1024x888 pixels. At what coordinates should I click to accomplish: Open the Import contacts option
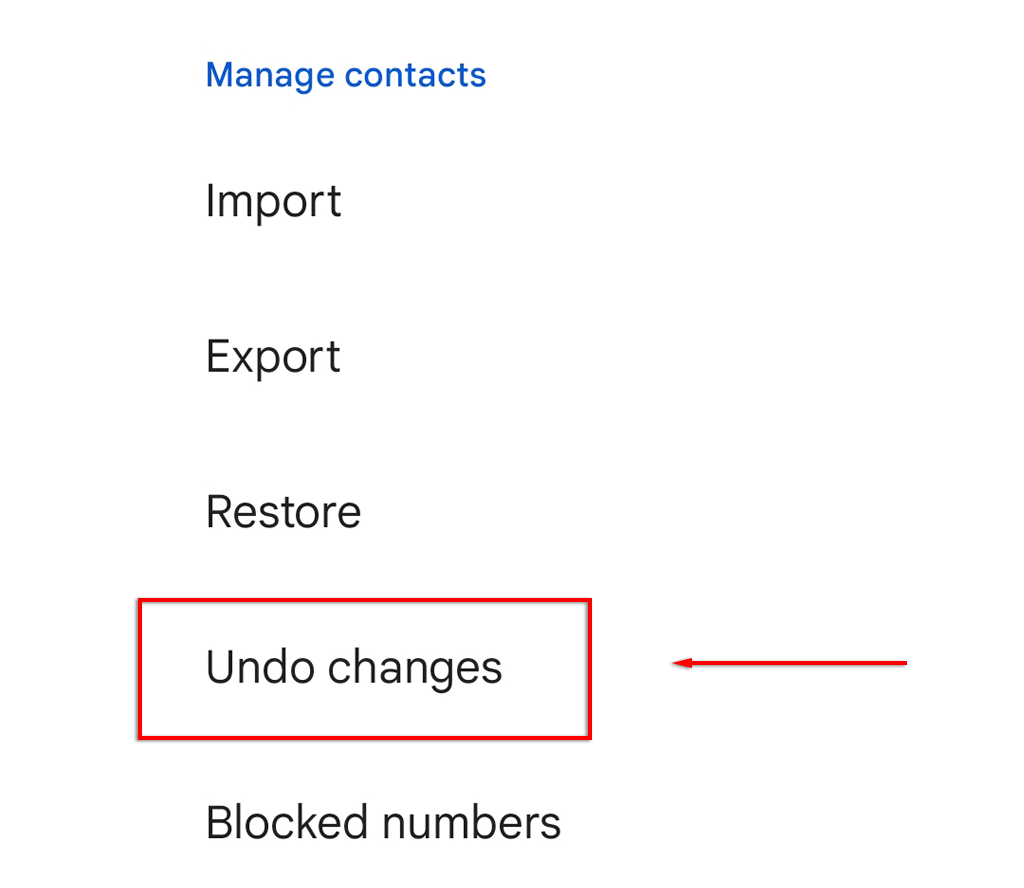click(x=273, y=201)
